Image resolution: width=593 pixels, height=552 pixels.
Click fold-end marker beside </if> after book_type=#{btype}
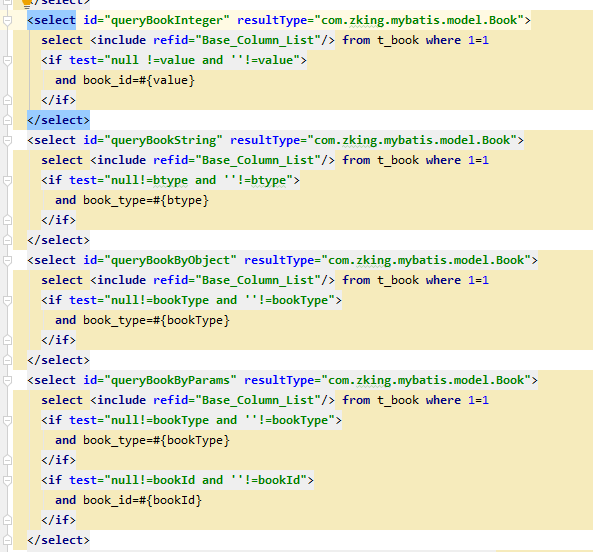7,220
